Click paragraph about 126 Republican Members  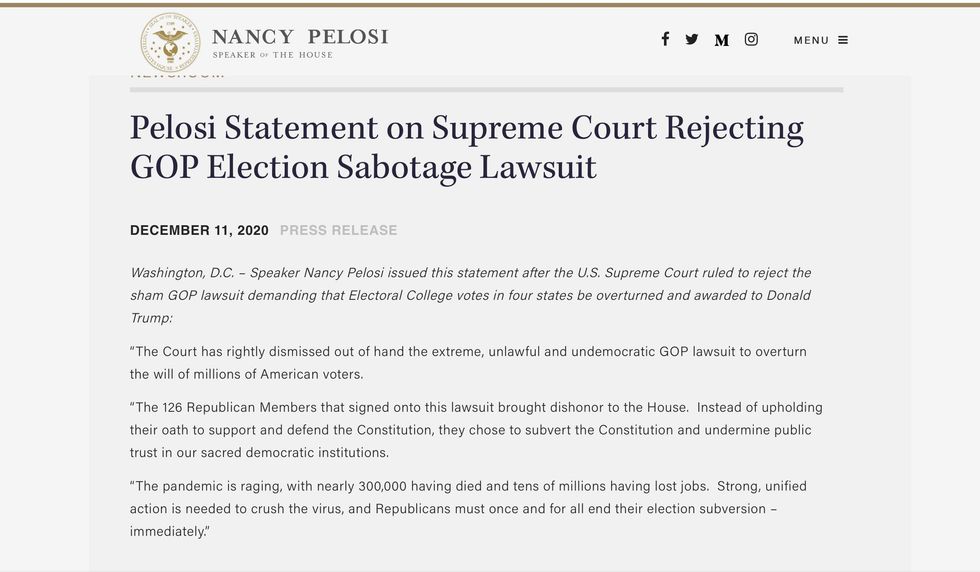(476, 430)
